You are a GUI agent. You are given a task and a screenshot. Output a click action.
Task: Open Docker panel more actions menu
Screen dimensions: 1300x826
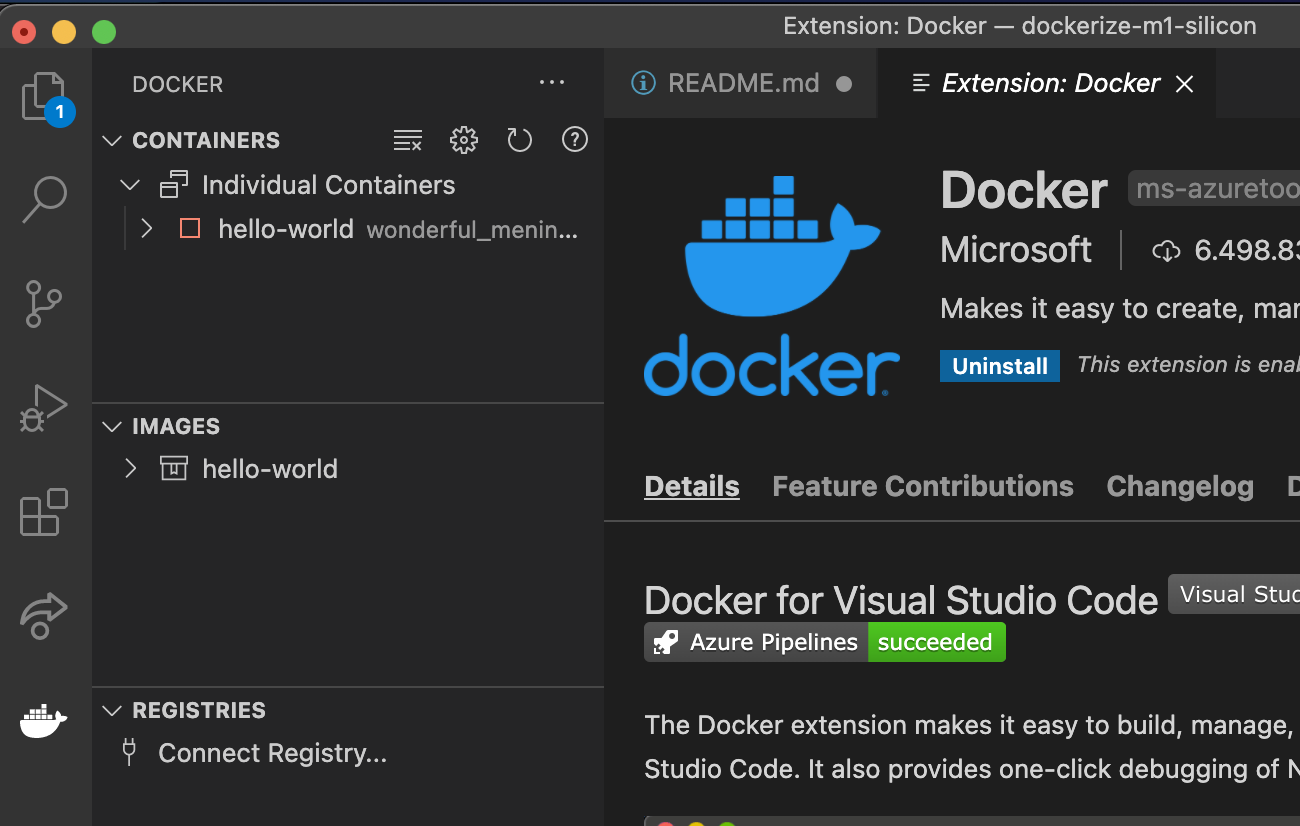coord(552,83)
